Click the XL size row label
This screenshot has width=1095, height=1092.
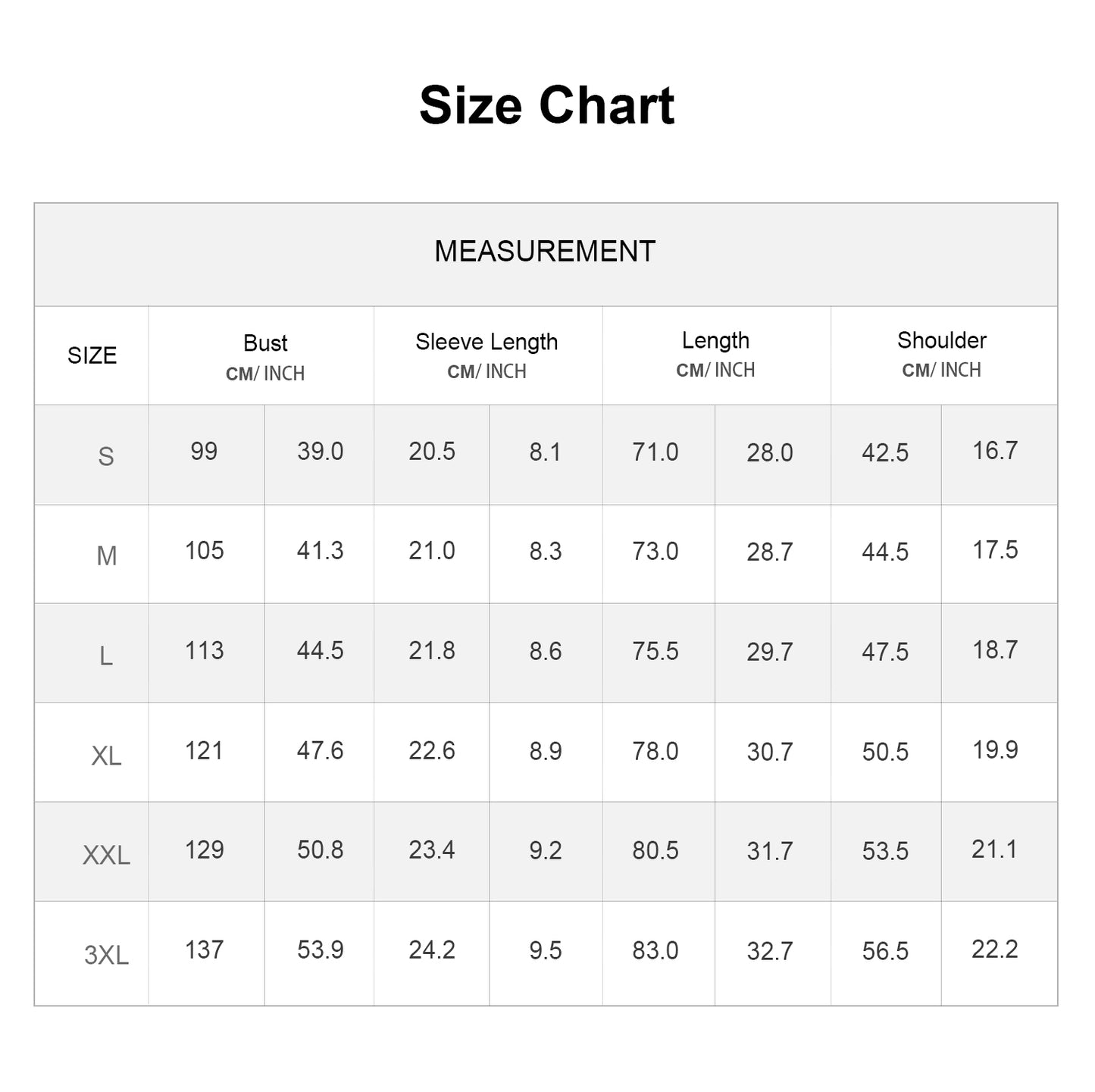106,756
